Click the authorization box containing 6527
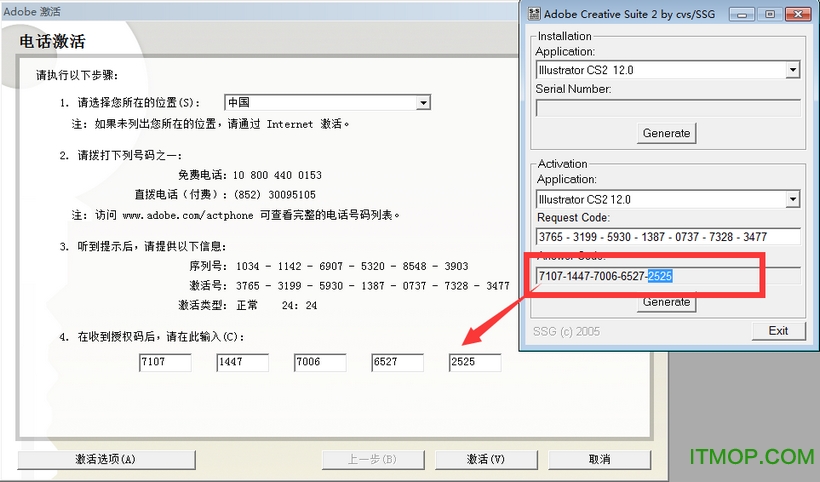This screenshot has height=482, width=820. (x=397, y=362)
